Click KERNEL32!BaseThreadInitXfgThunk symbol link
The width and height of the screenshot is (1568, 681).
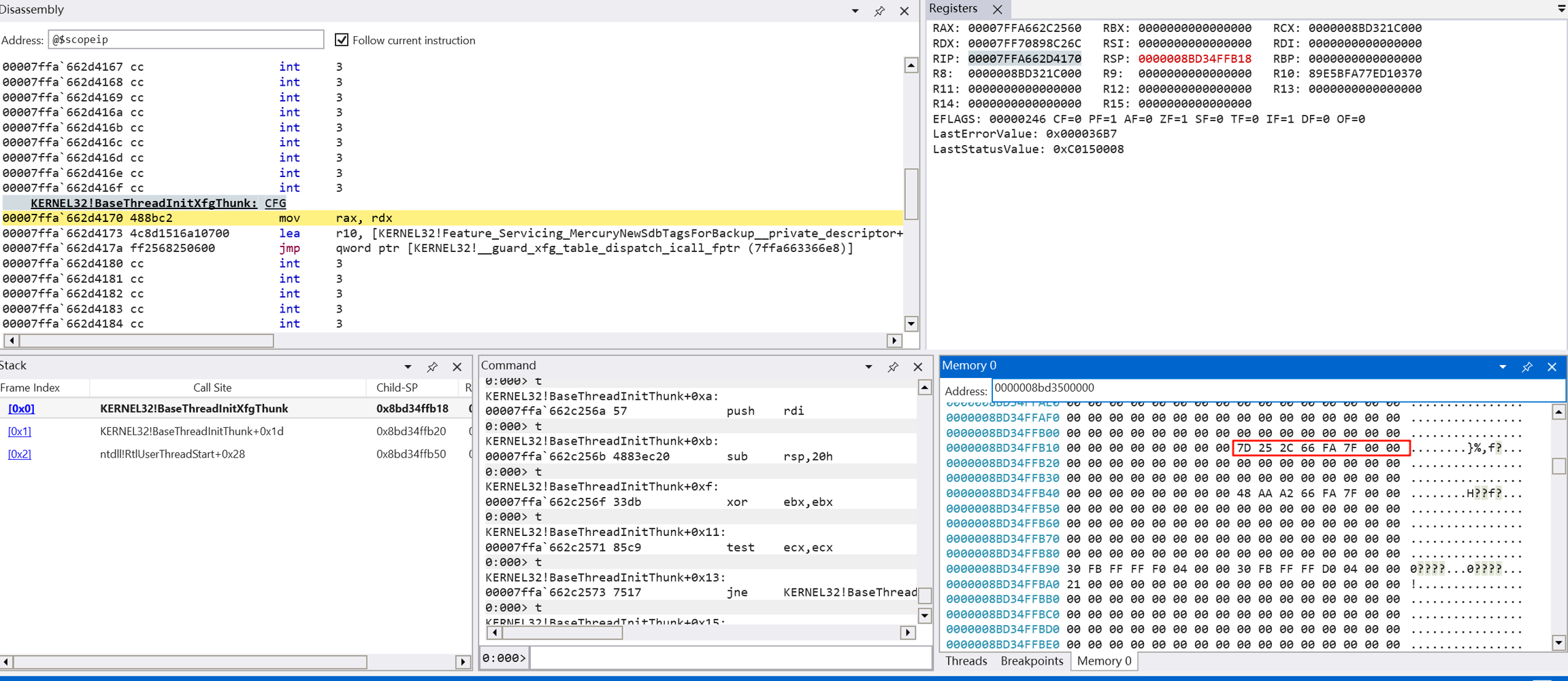[x=144, y=203]
